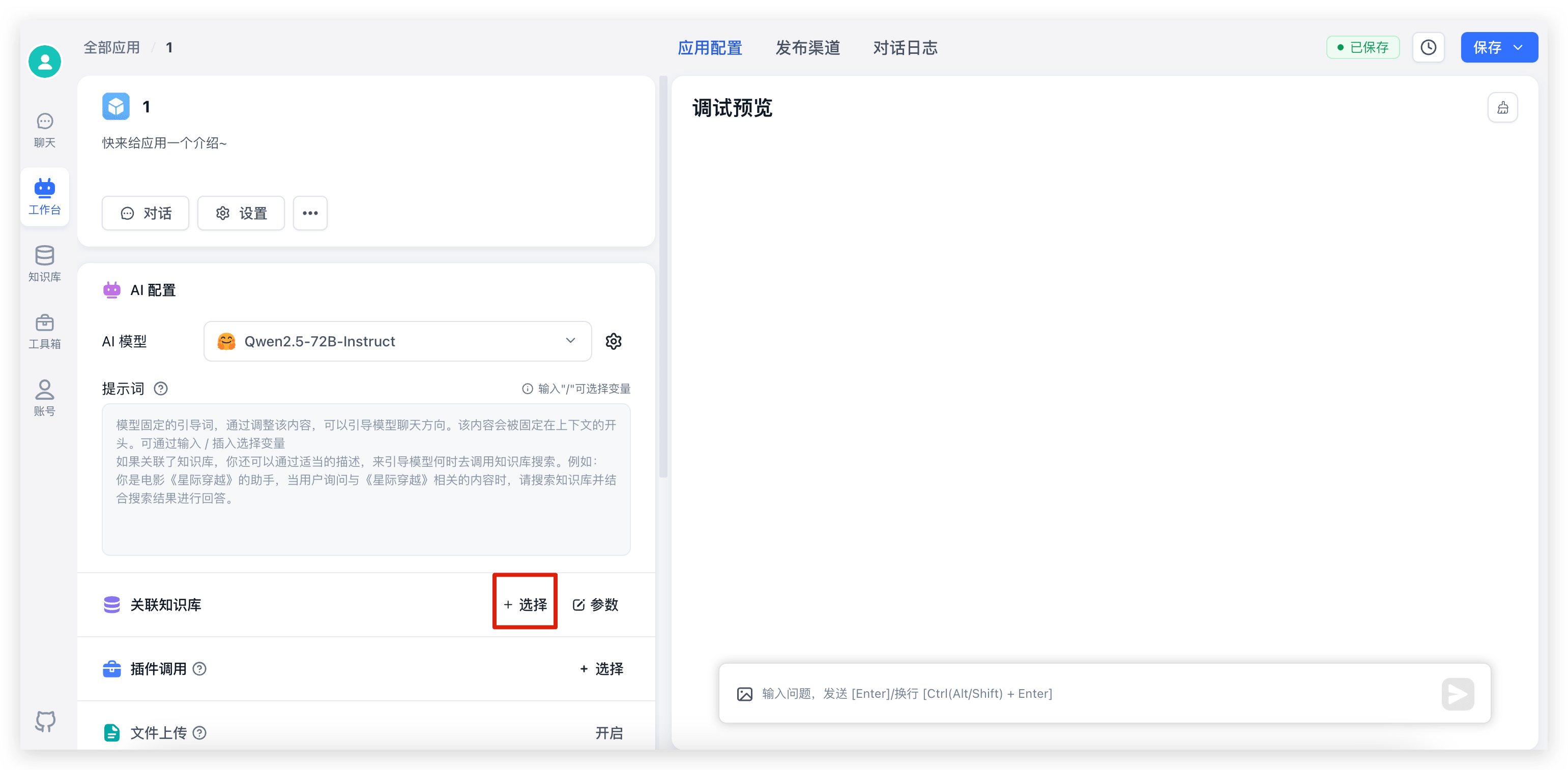Screen dimensions: 1568x770
Task: Open the three-dots more options menu
Action: click(x=310, y=213)
